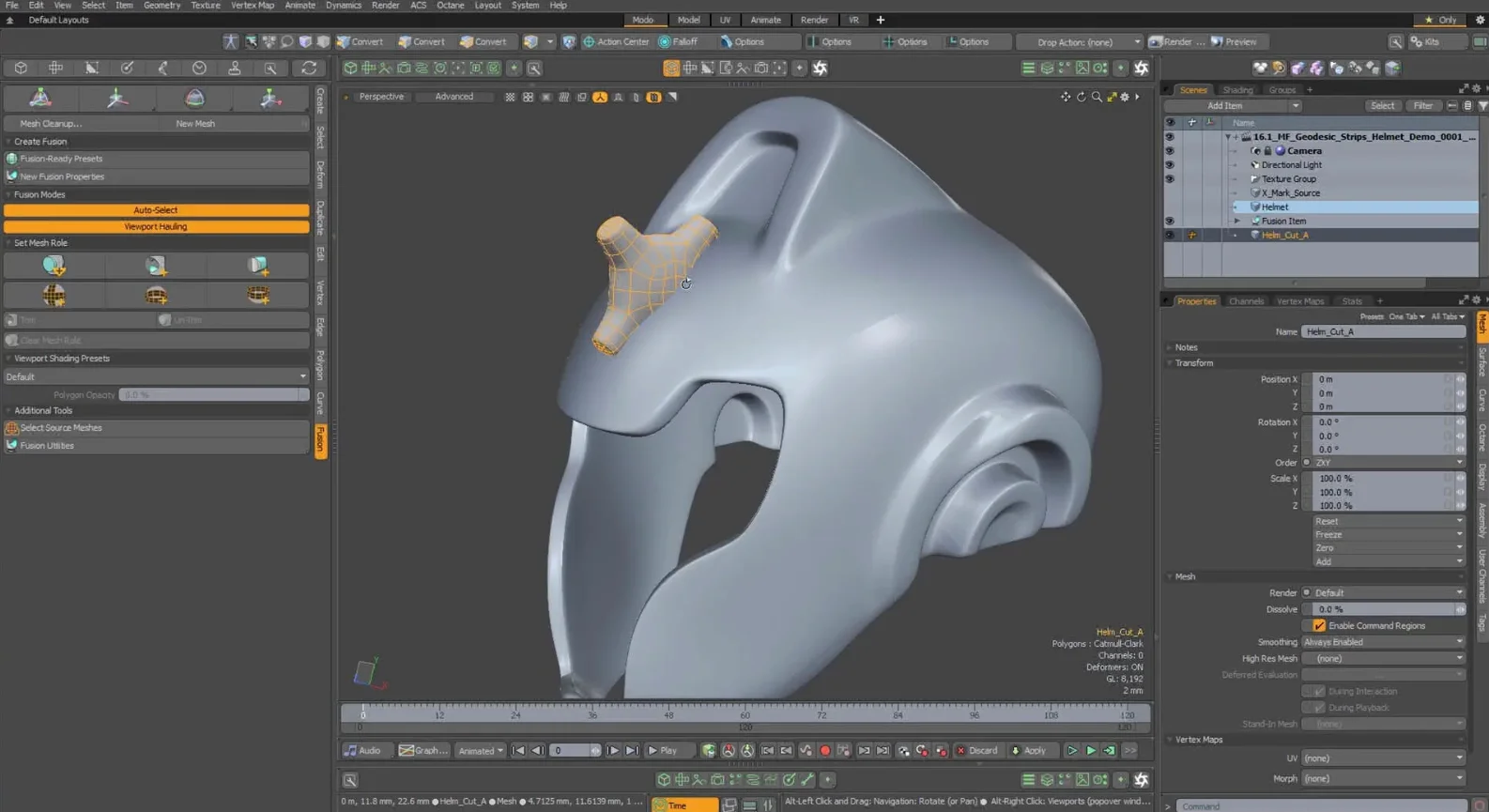Toggle the Render default radio dot

pyautogui.click(x=1307, y=593)
